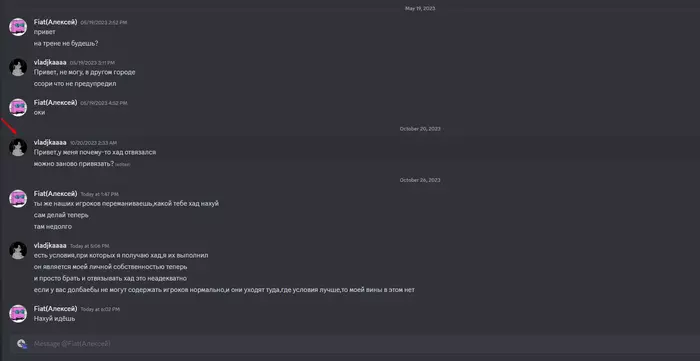Select the 10/20/2023 2:33 AM timestamp

[93, 143]
